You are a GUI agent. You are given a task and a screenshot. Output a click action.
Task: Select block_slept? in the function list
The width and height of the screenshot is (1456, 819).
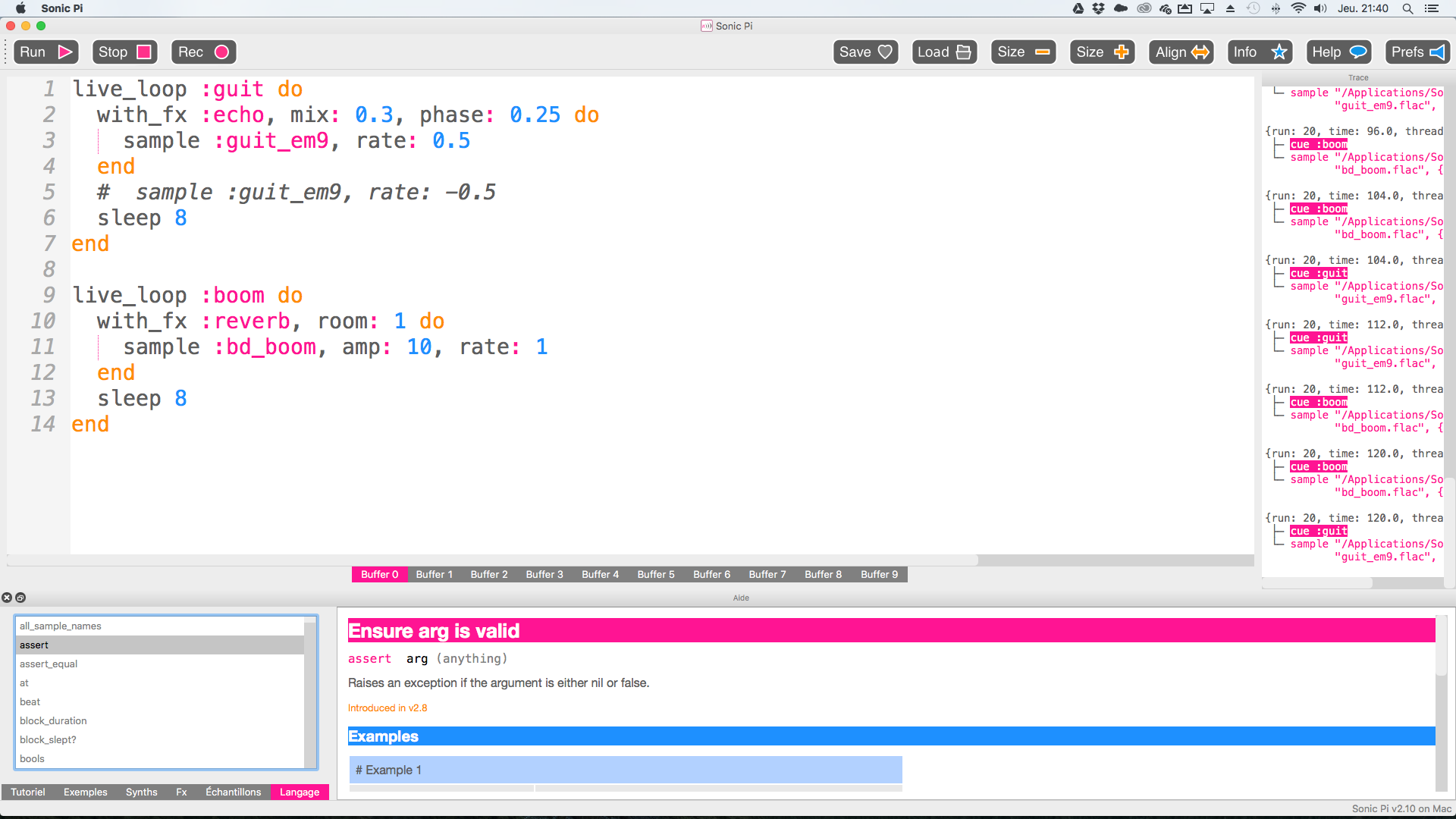[160, 739]
